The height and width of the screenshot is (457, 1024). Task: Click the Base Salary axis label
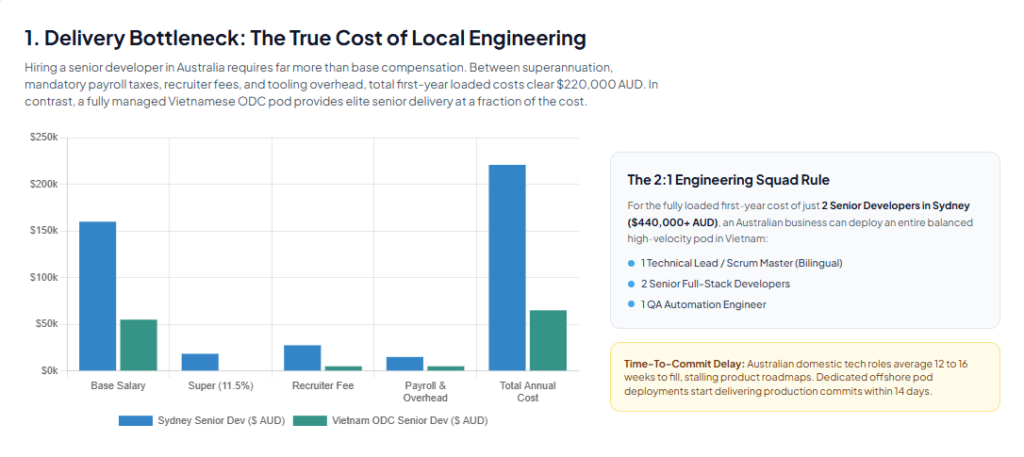(x=118, y=386)
